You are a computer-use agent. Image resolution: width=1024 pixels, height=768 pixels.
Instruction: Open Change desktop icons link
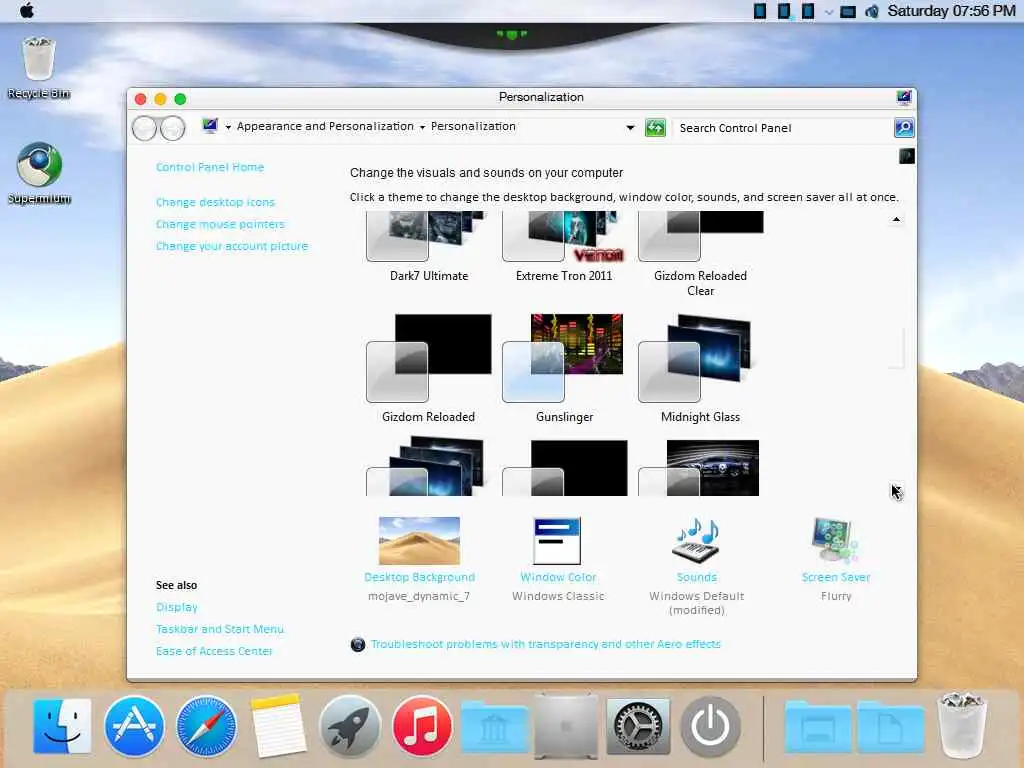point(215,202)
